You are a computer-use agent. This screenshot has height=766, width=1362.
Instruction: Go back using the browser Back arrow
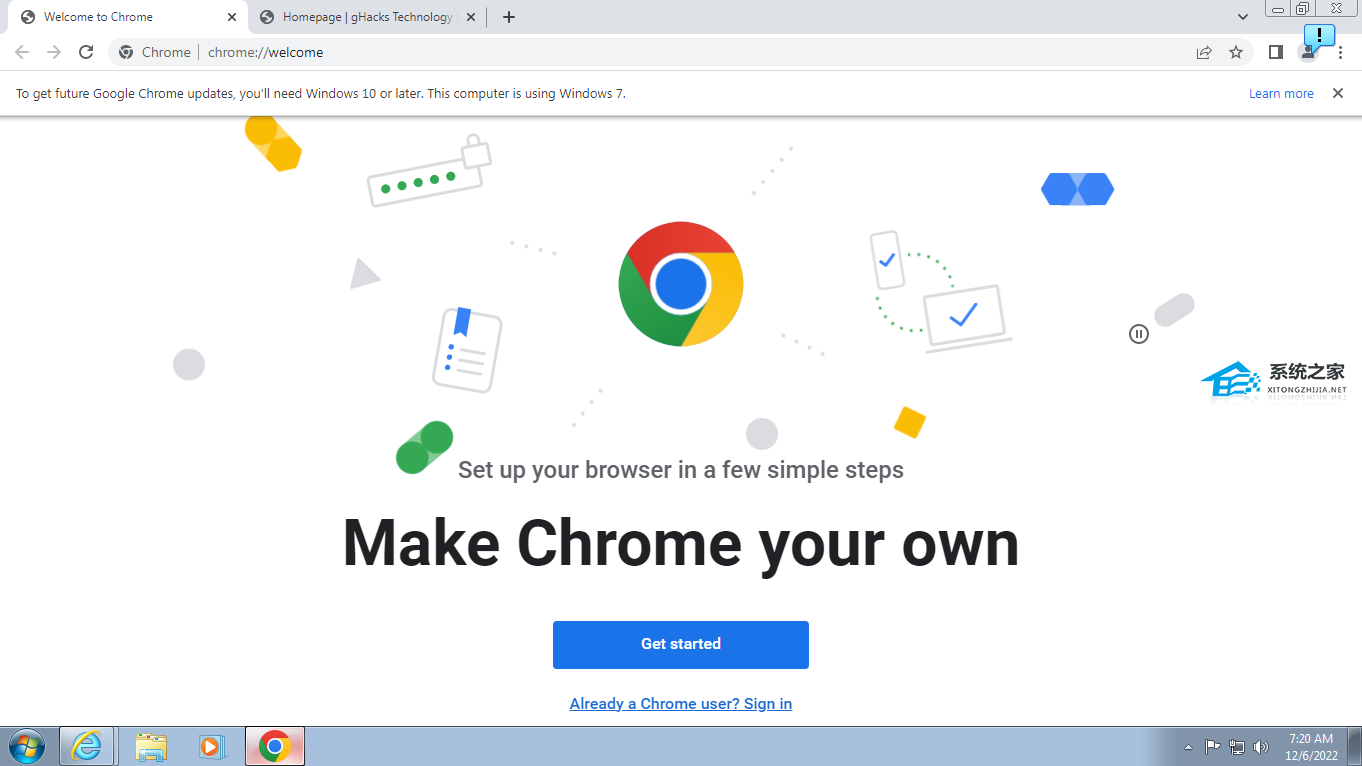coord(22,52)
